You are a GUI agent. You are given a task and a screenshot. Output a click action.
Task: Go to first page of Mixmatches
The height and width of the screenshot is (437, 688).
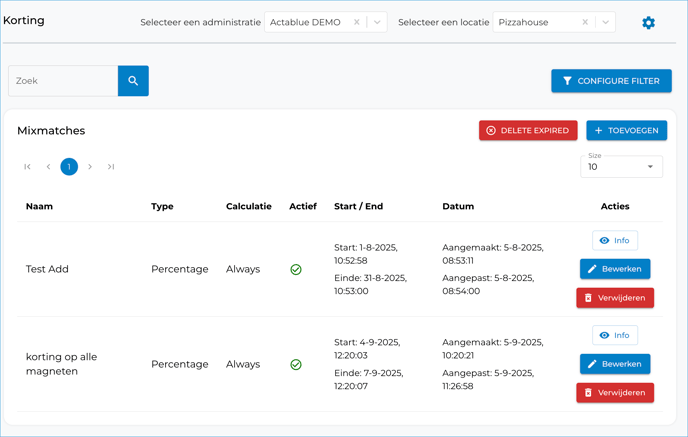coord(27,167)
